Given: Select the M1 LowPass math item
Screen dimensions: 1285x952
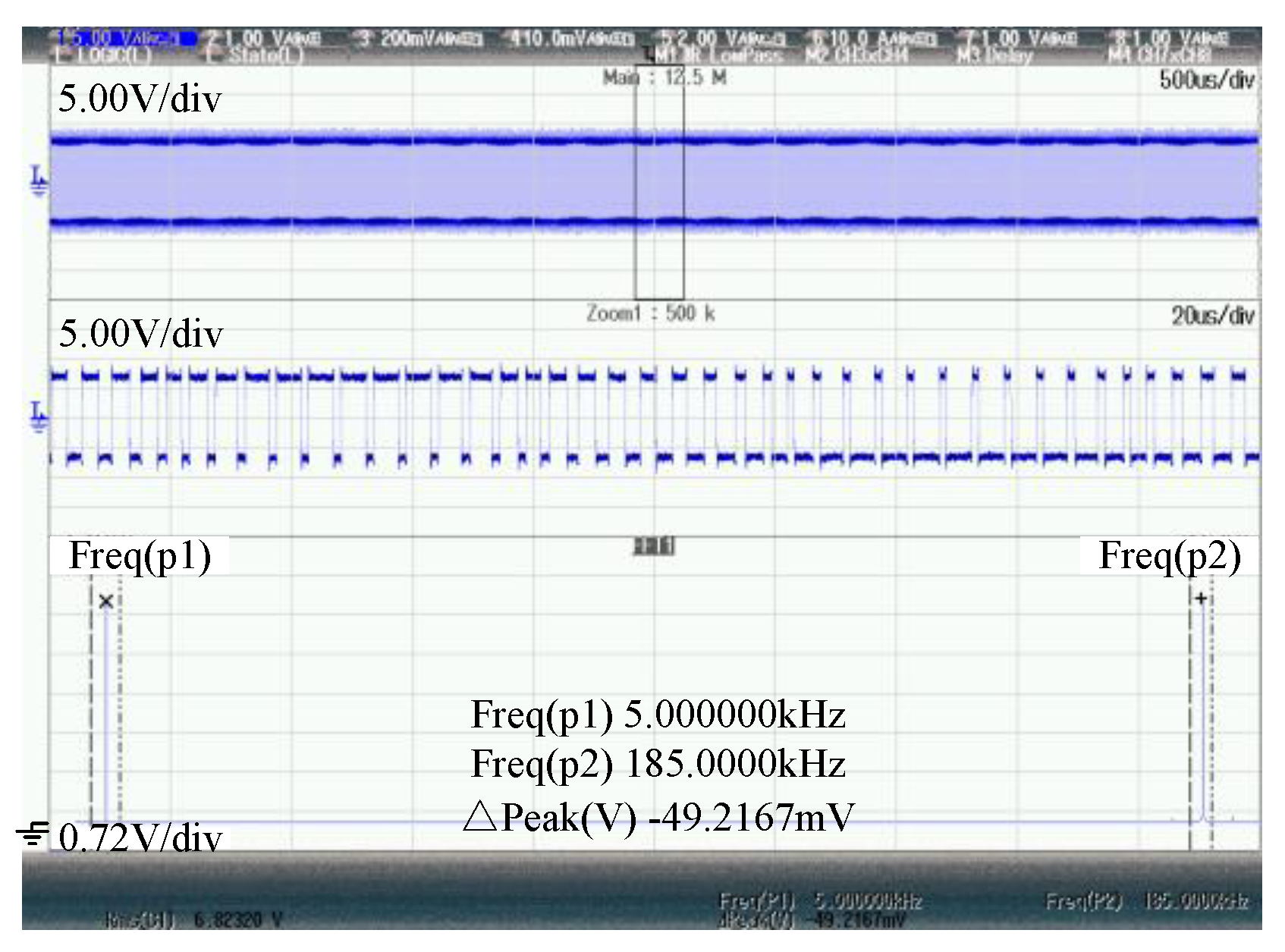Looking at the screenshot, I should pos(717,56).
